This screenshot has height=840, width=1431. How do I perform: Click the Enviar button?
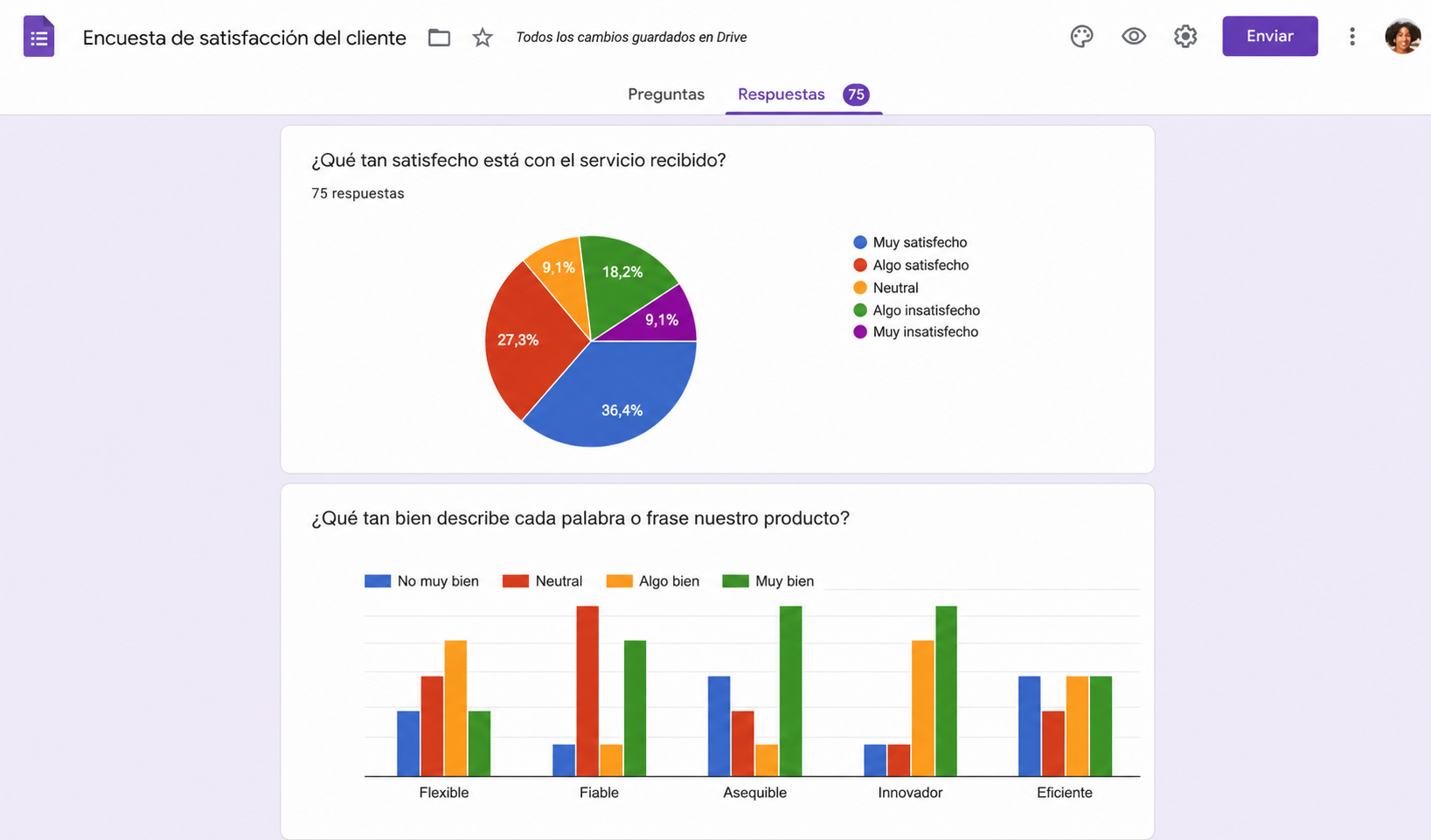[x=1269, y=37]
